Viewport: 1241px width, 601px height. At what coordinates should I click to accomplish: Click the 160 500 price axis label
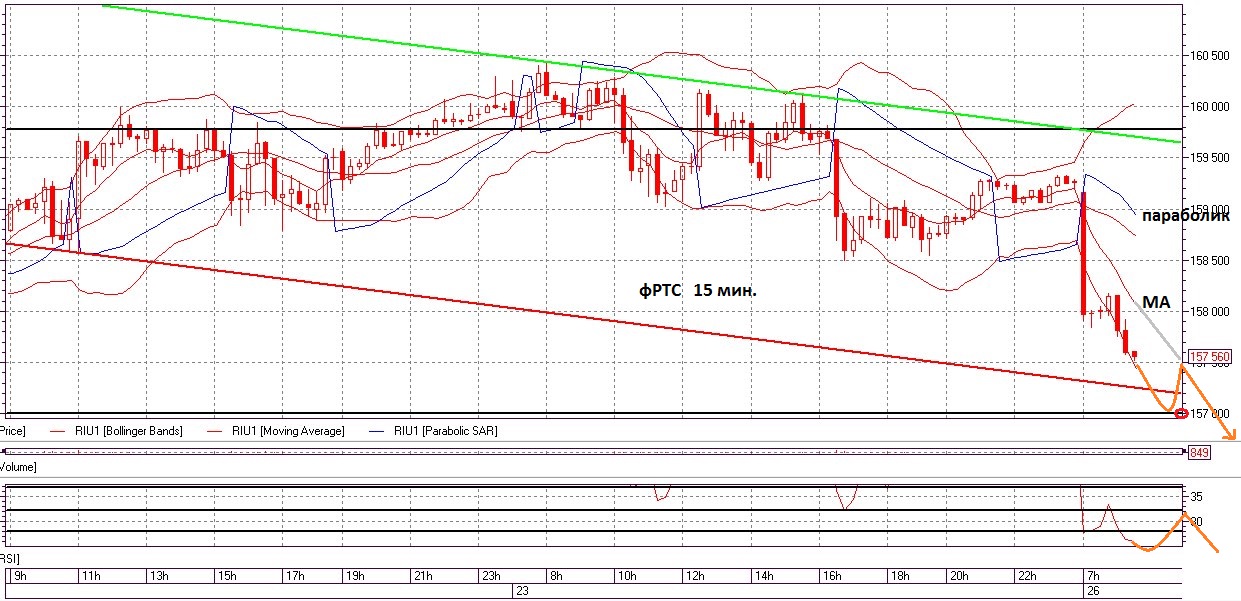(x=1211, y=56)
